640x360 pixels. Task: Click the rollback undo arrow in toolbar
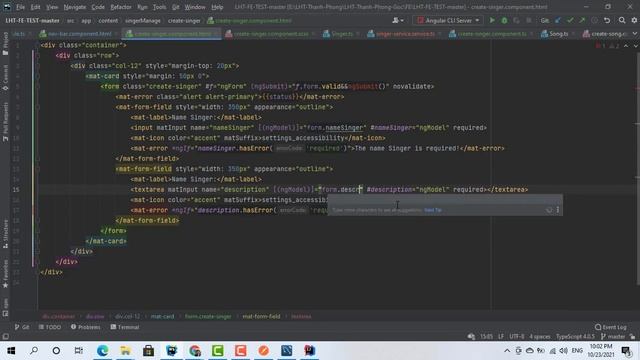pyautogui.click(x=607, y=20)
